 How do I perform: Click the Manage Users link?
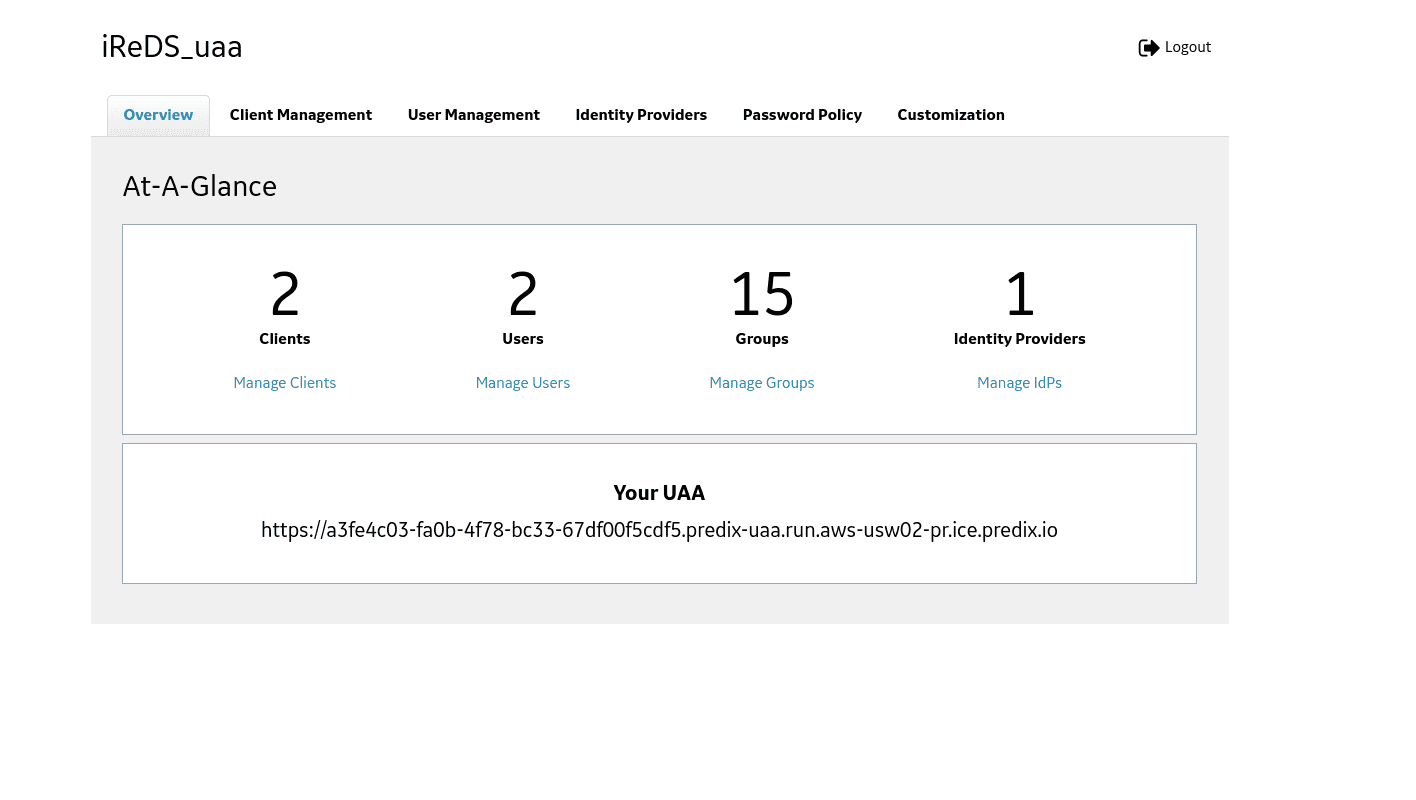pyautogui.click(x=523, y=383)
